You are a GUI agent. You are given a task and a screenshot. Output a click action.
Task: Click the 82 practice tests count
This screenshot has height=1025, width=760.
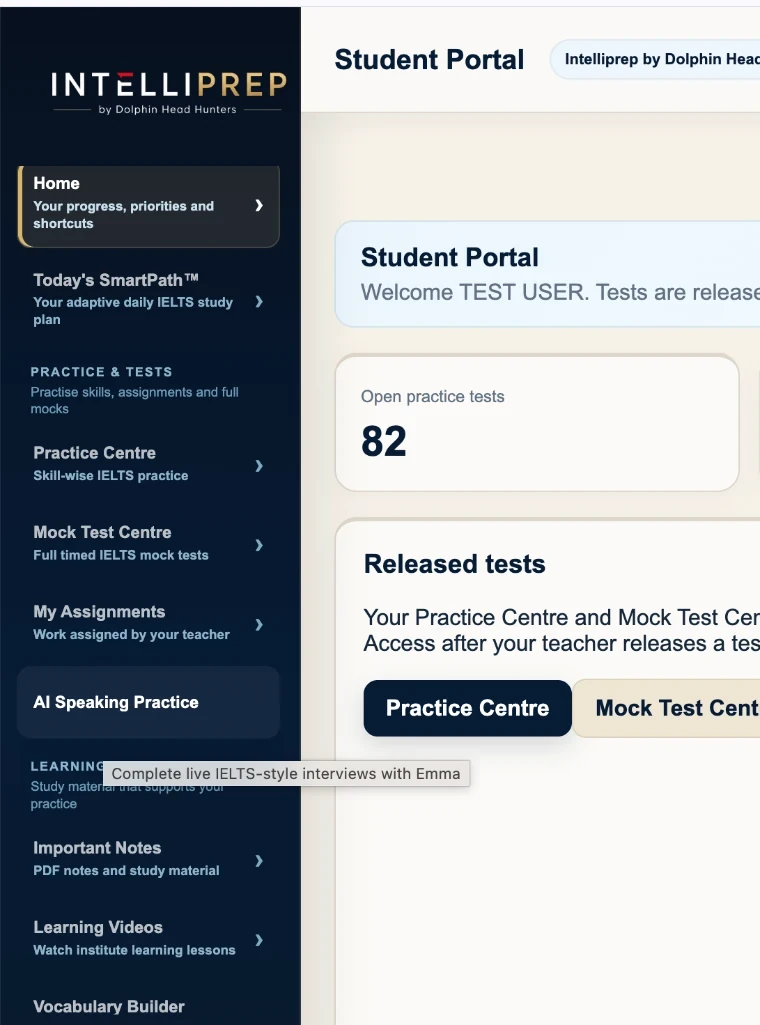384,441
